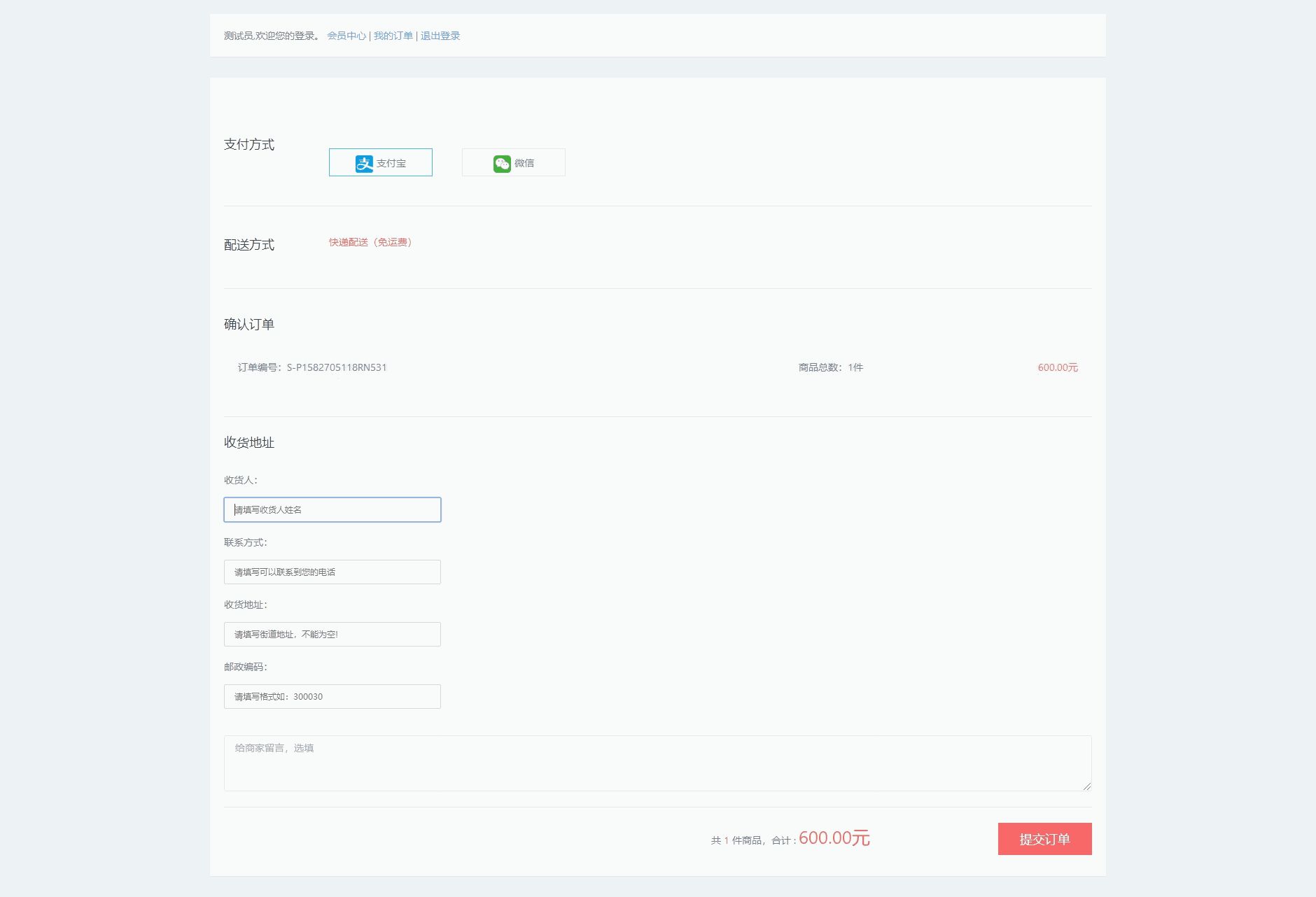
Task: Click 退出登录 to log out
Action: click(x=440, y=36)
